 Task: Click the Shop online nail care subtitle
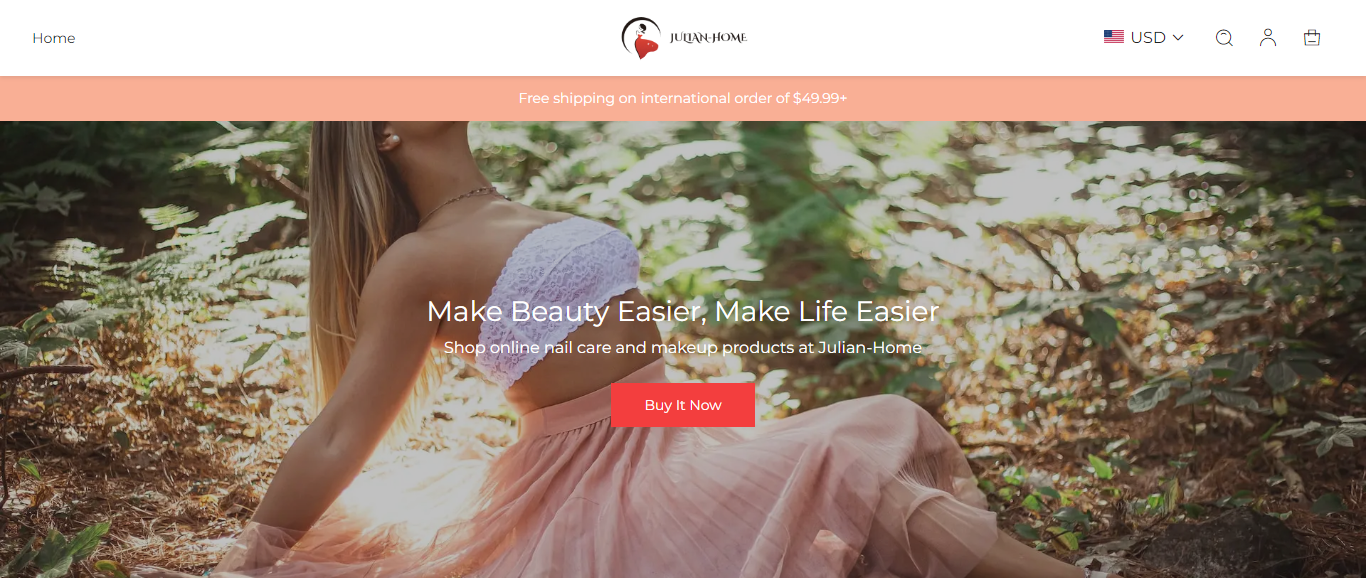click(683, 348)
